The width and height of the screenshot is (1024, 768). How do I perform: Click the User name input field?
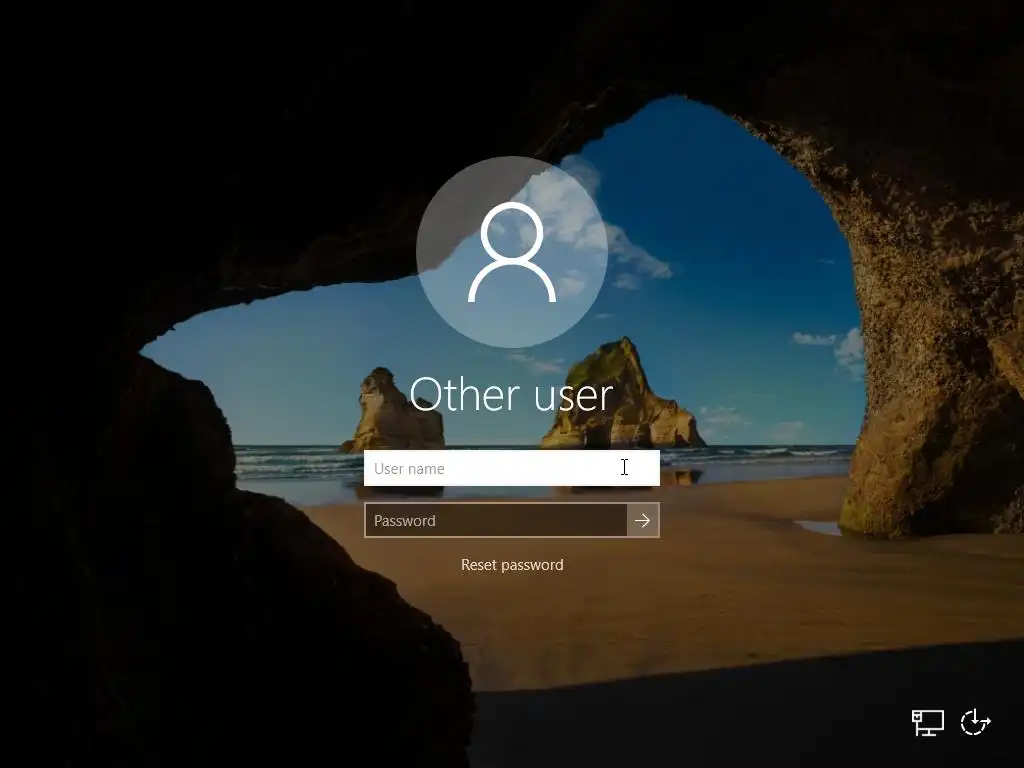click(x=511, y=468)
